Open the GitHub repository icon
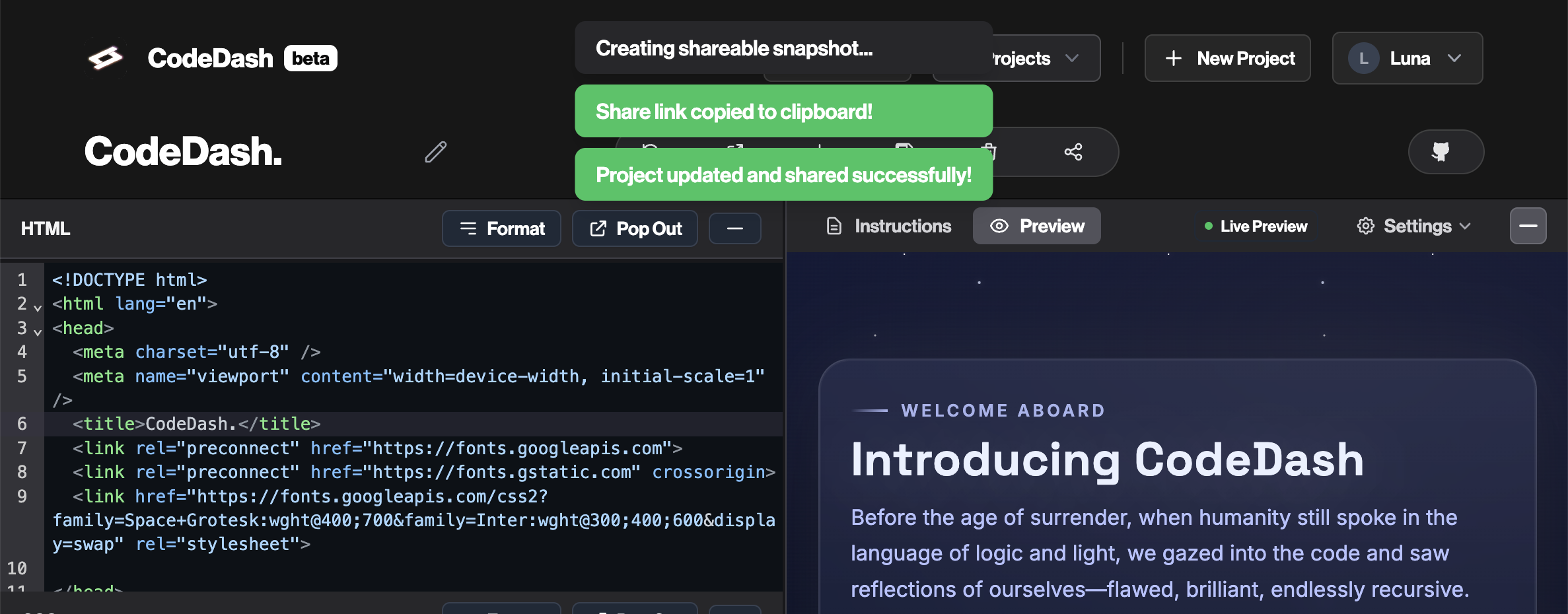Viewport: 1568px width, 614px height. click(x=1446, y=152)
